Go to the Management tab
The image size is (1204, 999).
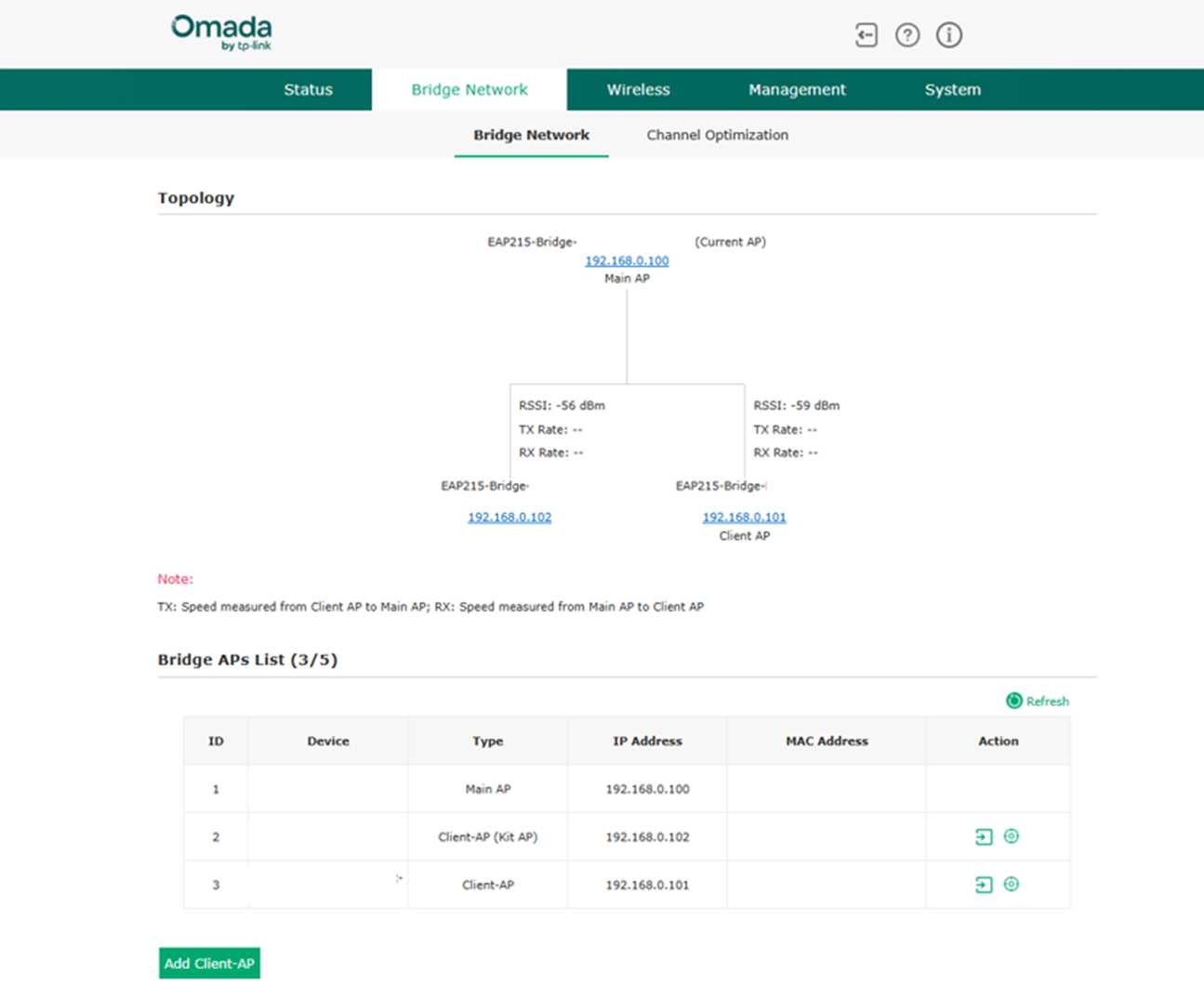797,90
